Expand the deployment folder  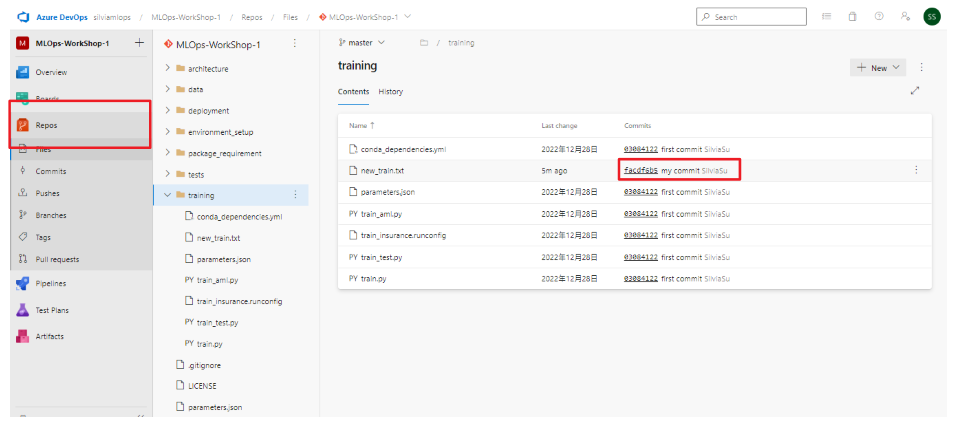[x=167, y=111]
